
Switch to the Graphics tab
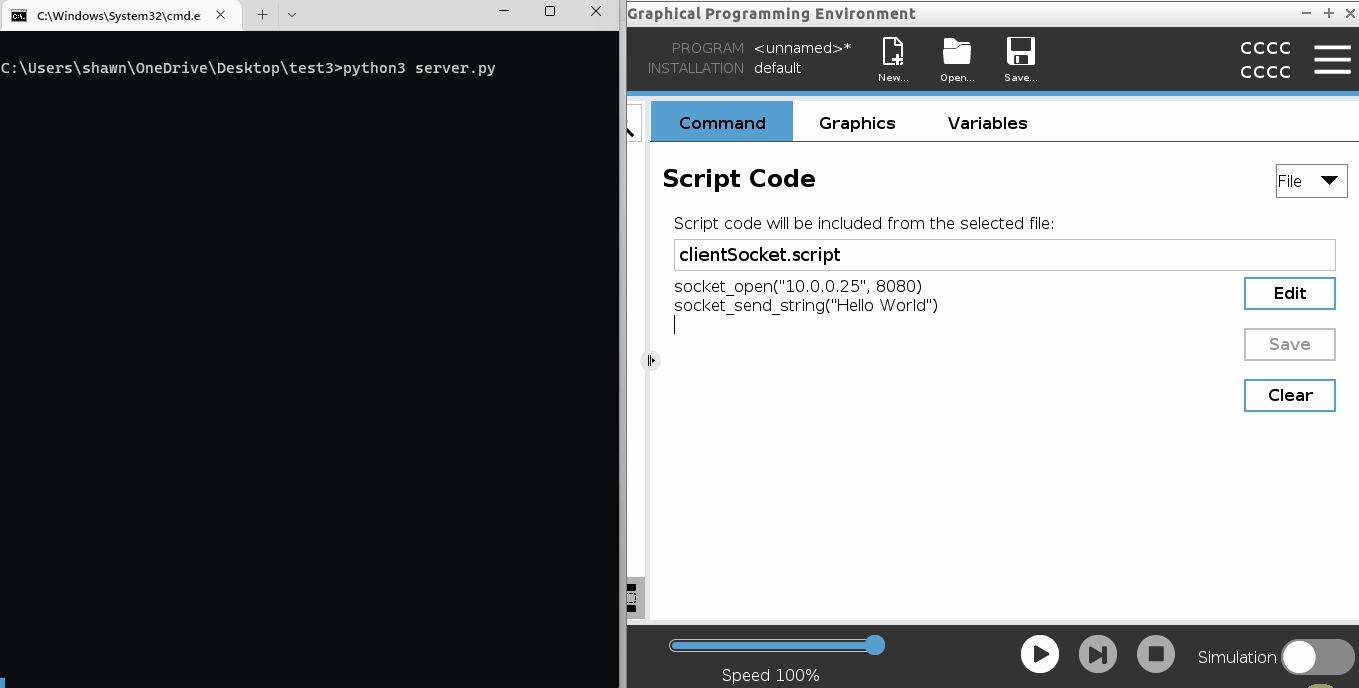click(x=856, y=123)
